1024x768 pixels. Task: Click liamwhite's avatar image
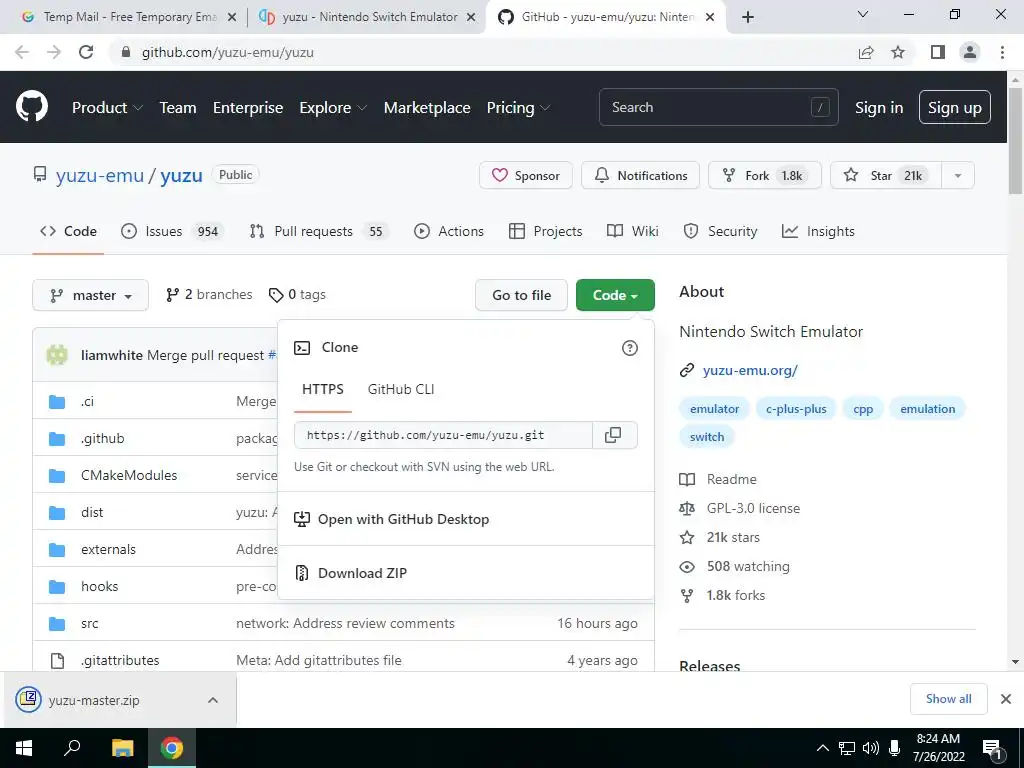click(57, 355)
